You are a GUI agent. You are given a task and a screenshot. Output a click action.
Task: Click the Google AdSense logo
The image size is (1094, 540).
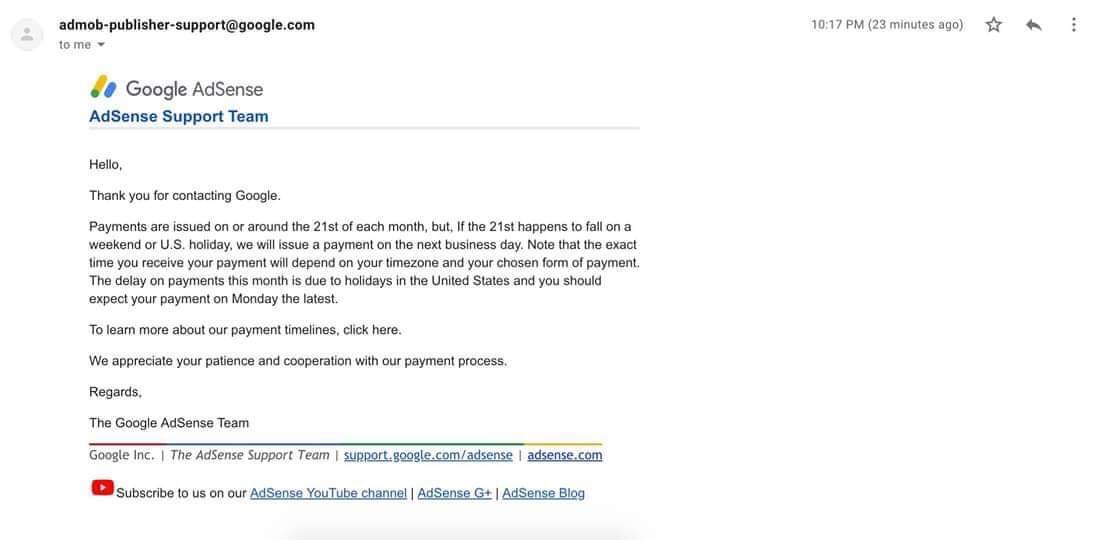(x=177, y=89)
